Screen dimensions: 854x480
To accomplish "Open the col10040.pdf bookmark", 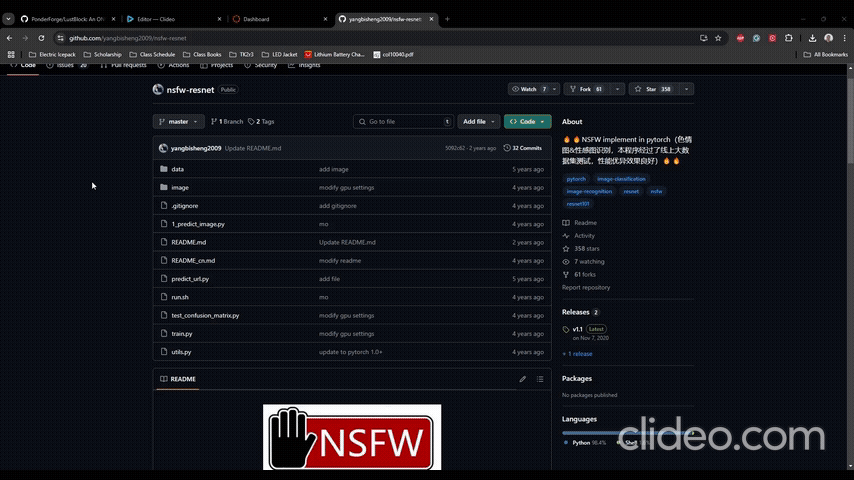I will pyautogui.click(x=393, y=54).
